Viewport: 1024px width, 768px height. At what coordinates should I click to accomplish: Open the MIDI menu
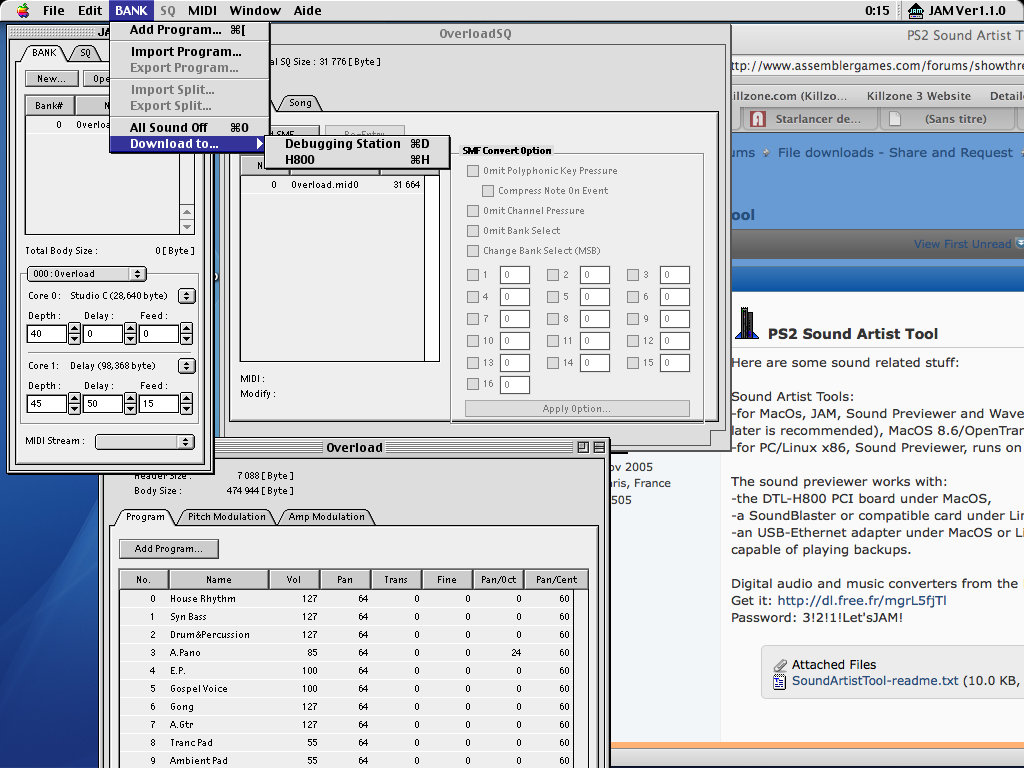click(x=202, y=10)
